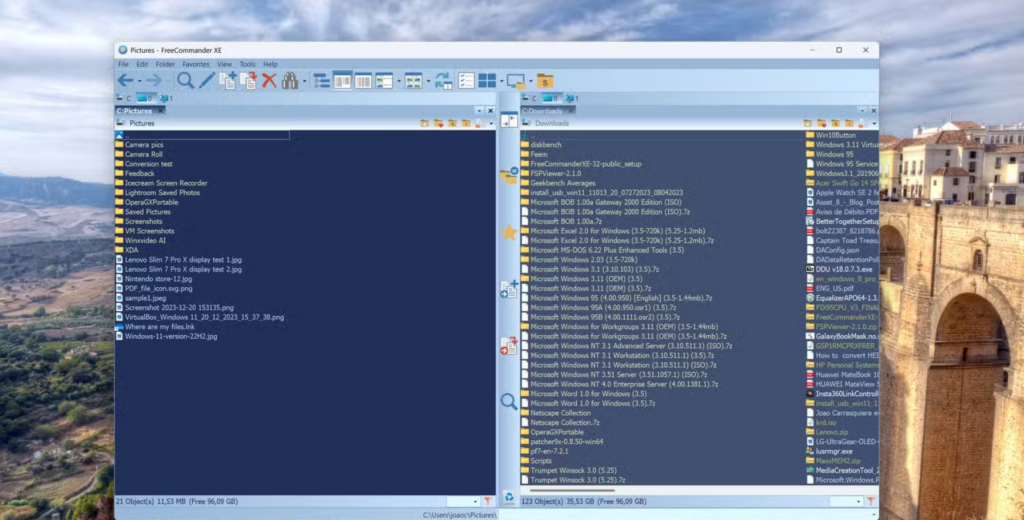This screenshot has width=1024, height=520.
Task: Select network drive 1 in right panel
Action: [571, 98]
